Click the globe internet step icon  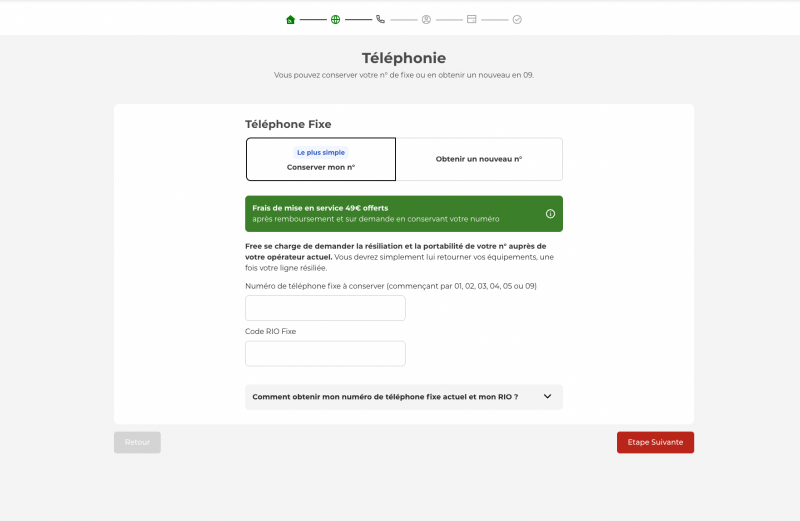335,19
